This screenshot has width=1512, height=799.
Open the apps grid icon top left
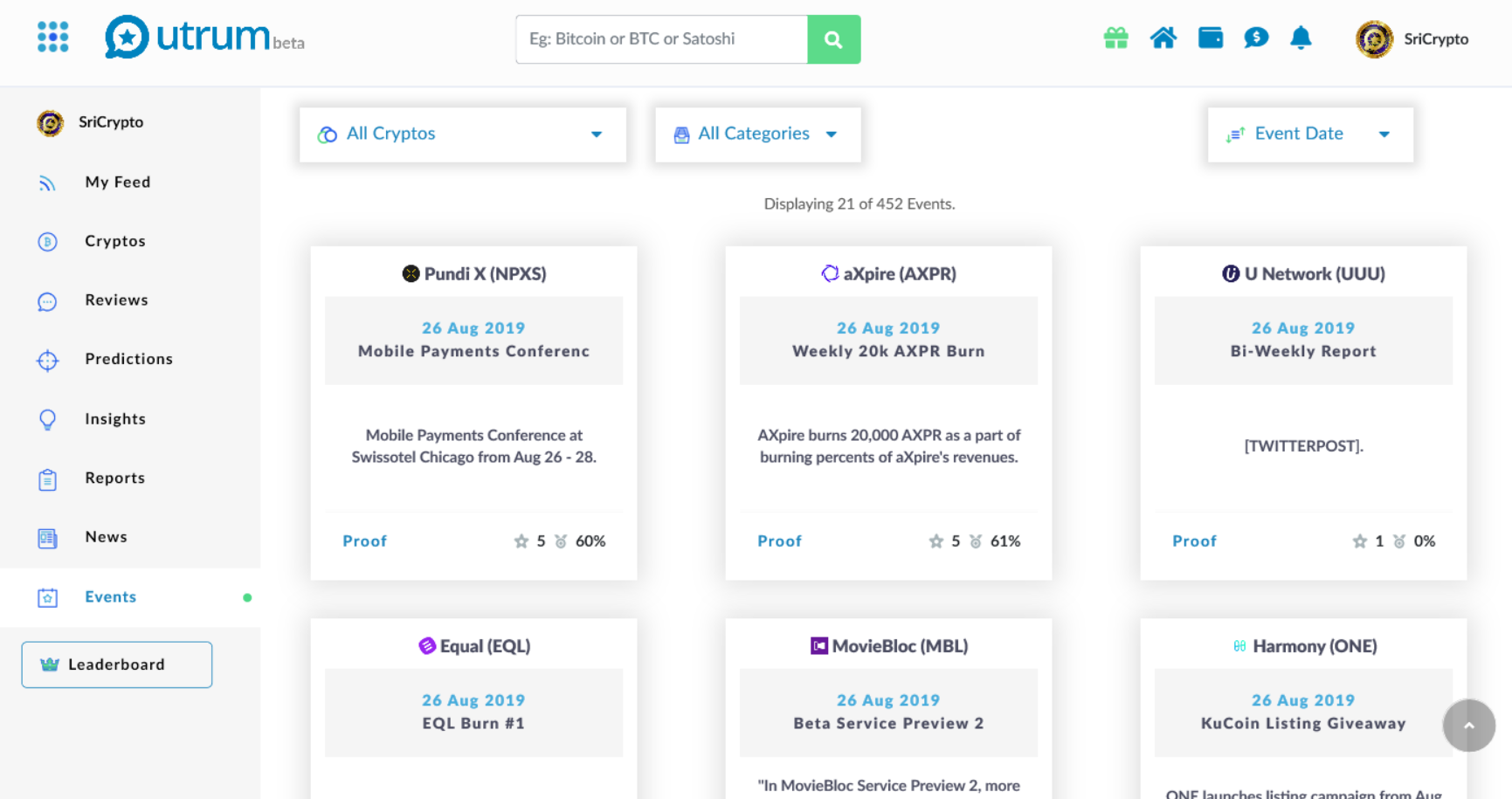pyautogui.click(x=52, y=37)
